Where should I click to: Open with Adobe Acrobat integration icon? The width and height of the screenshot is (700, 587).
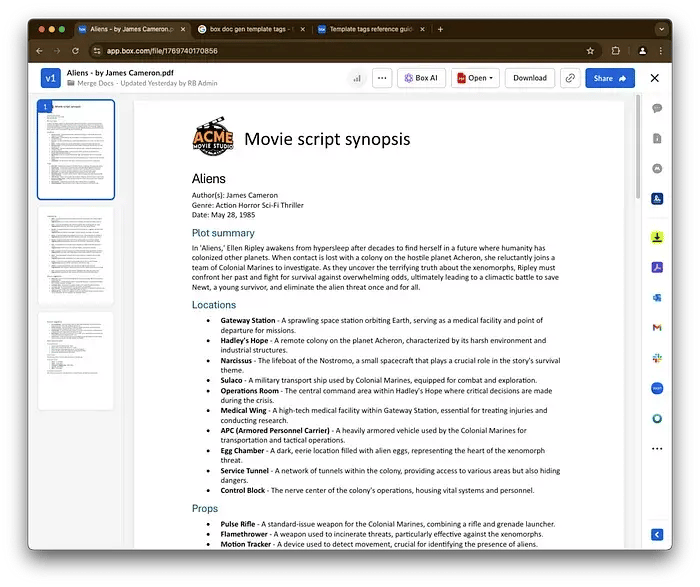coord(657,267)
